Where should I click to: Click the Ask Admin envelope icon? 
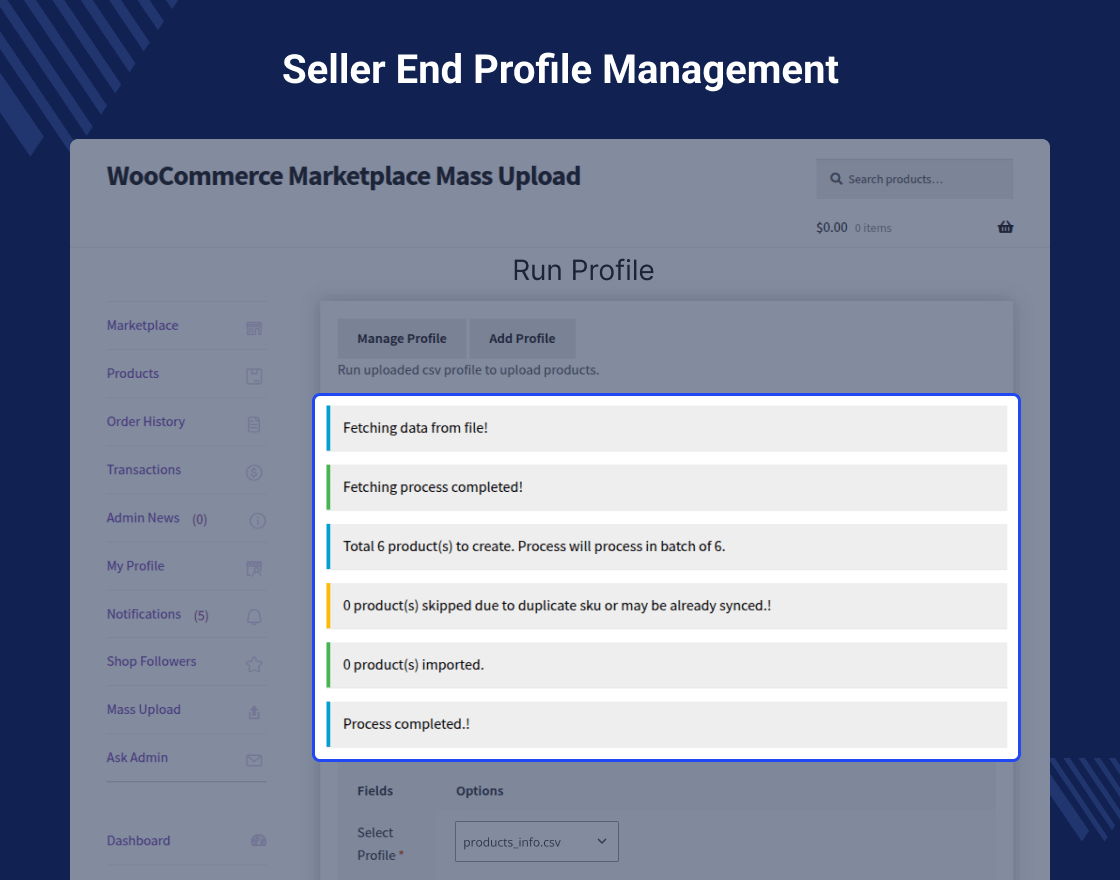coord(254,760)
